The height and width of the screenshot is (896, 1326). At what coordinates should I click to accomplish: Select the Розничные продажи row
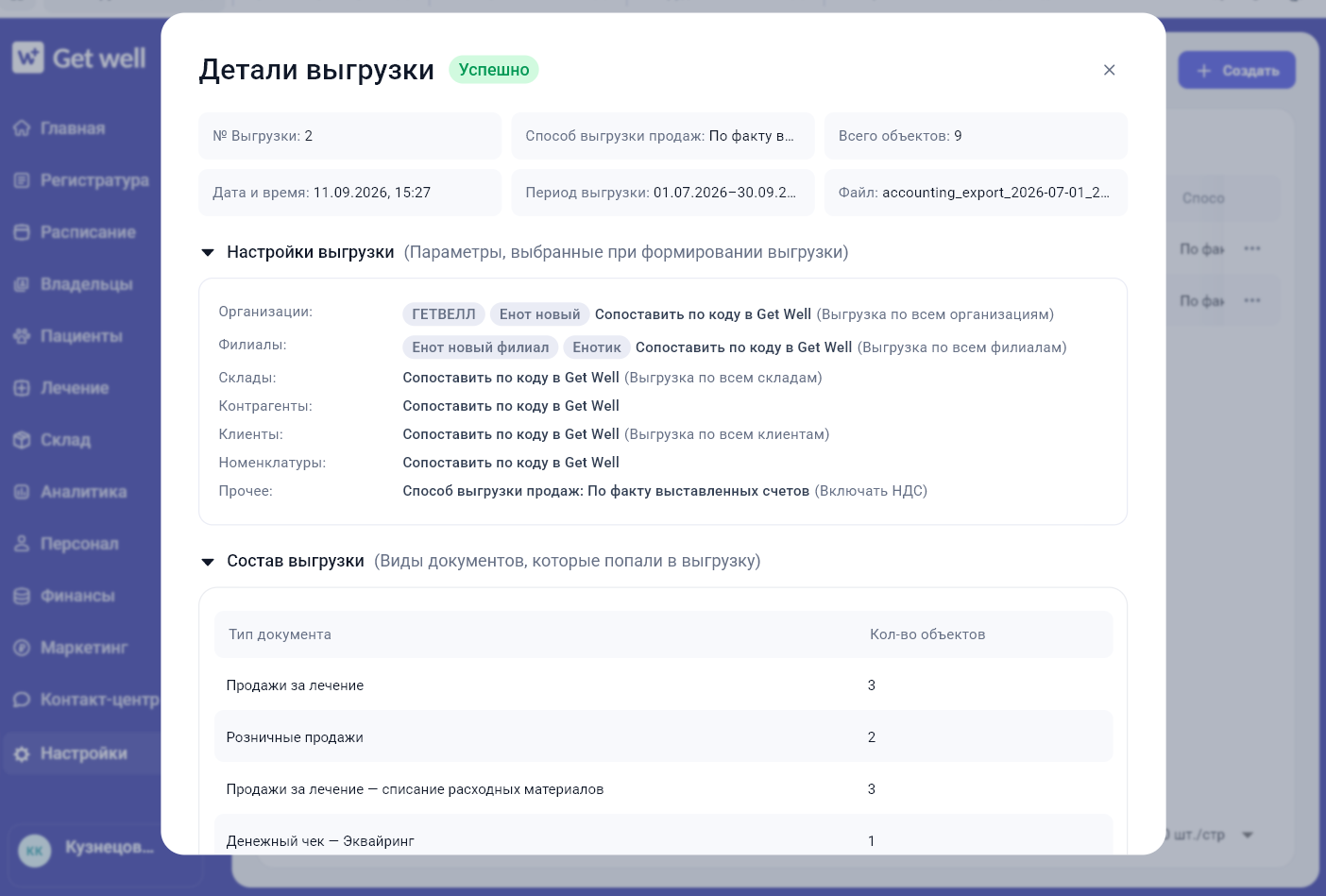point(663,736)
